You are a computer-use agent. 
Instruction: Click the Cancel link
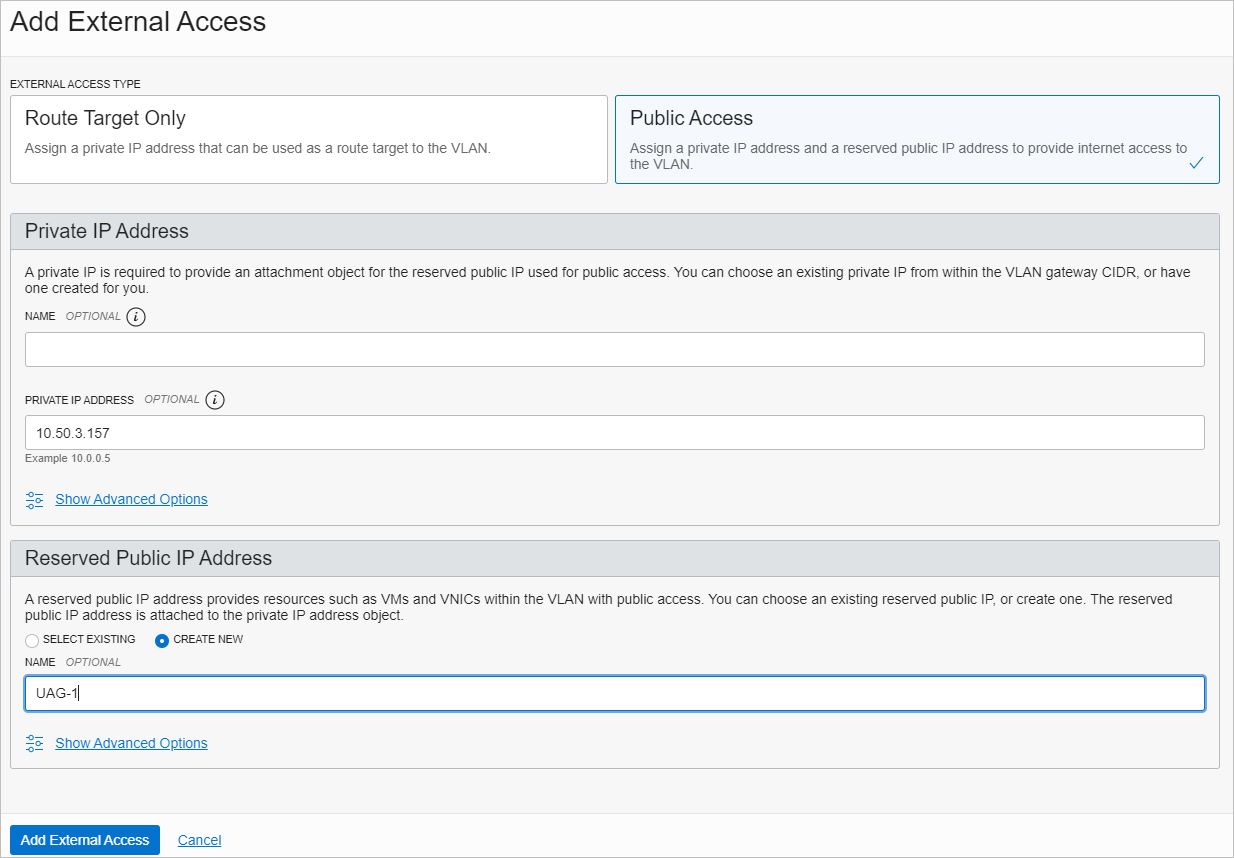tap(199, 840)
